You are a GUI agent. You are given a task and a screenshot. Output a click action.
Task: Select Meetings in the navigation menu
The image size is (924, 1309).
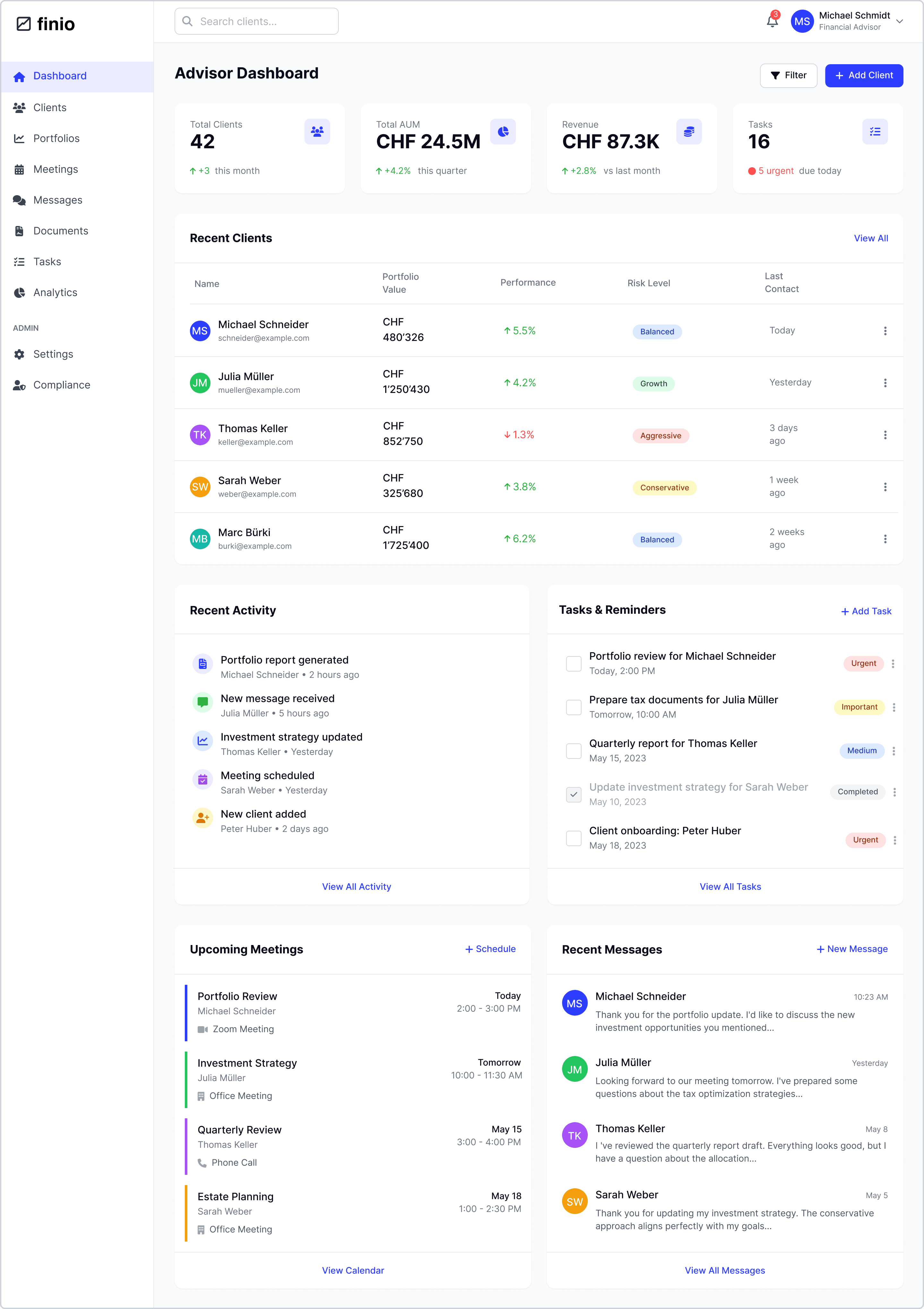pos(56,169)
